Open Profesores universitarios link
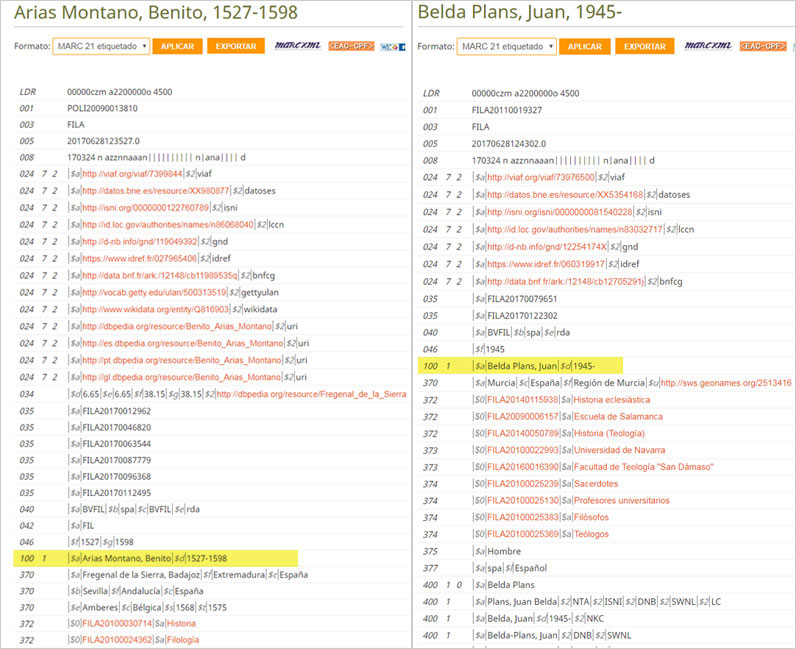 pos(621,500)
